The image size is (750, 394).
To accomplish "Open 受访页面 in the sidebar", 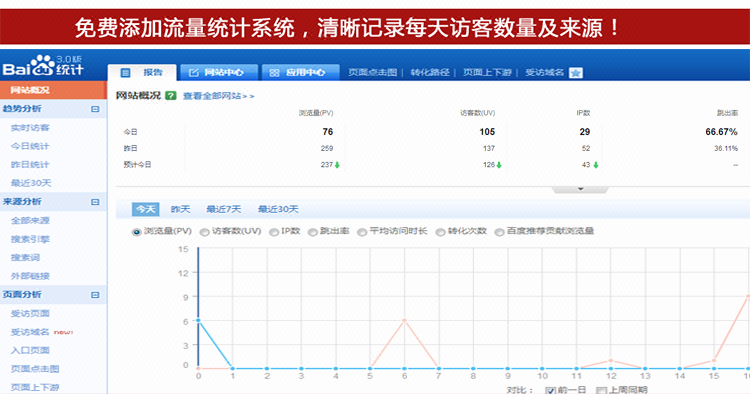I will [x=30, y=314].
